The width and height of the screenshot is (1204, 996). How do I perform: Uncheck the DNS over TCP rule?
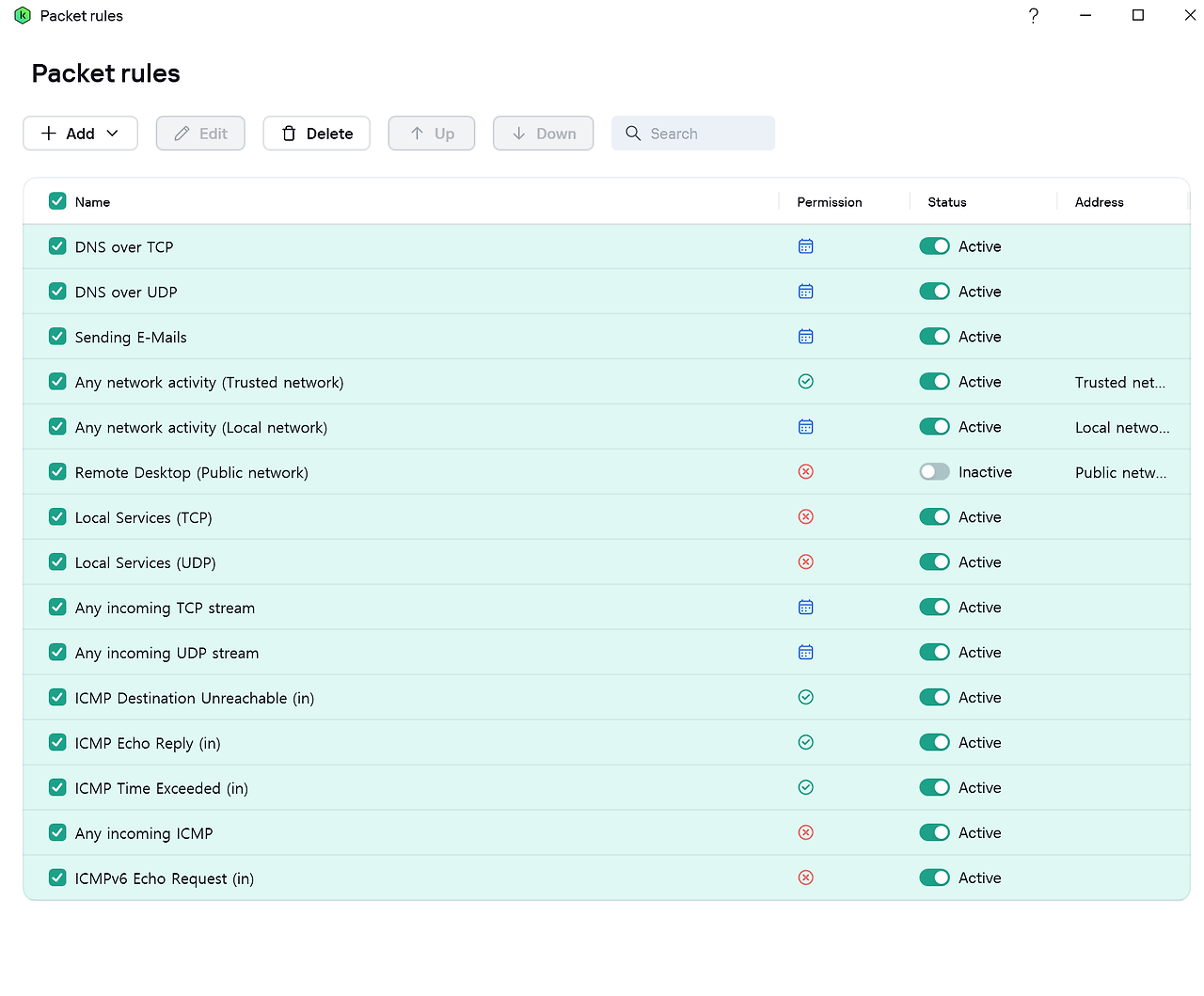tap(57, 246)
